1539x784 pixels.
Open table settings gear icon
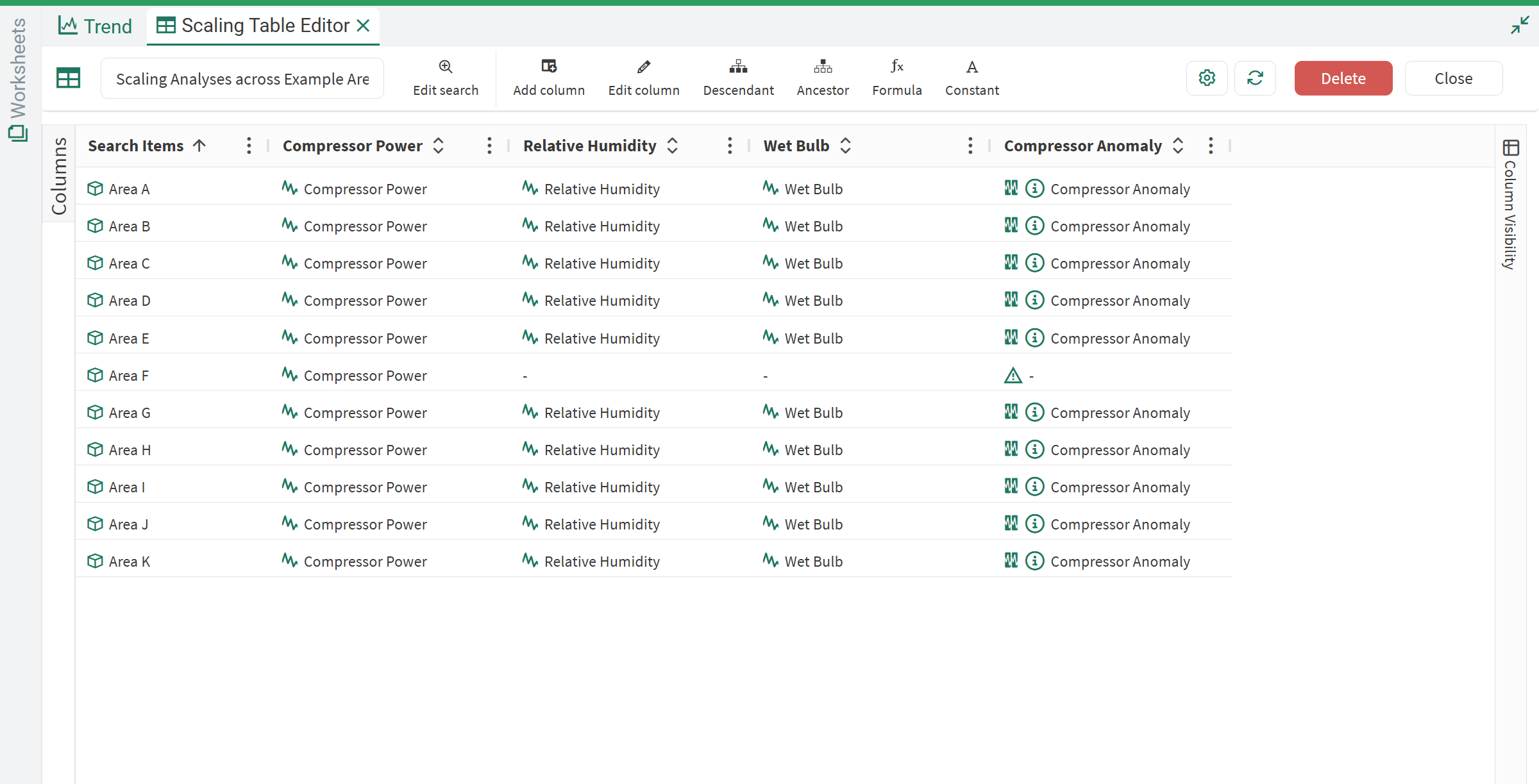(1207, 78)
